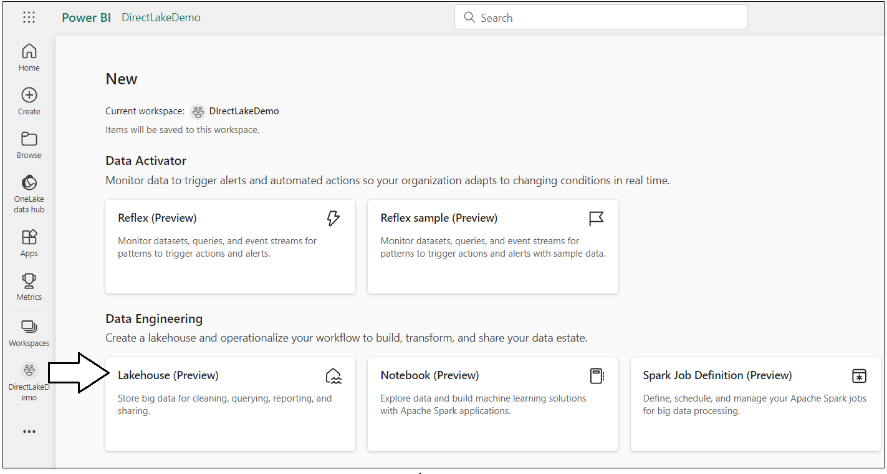Click the 'New' page heading

[121, 79]
